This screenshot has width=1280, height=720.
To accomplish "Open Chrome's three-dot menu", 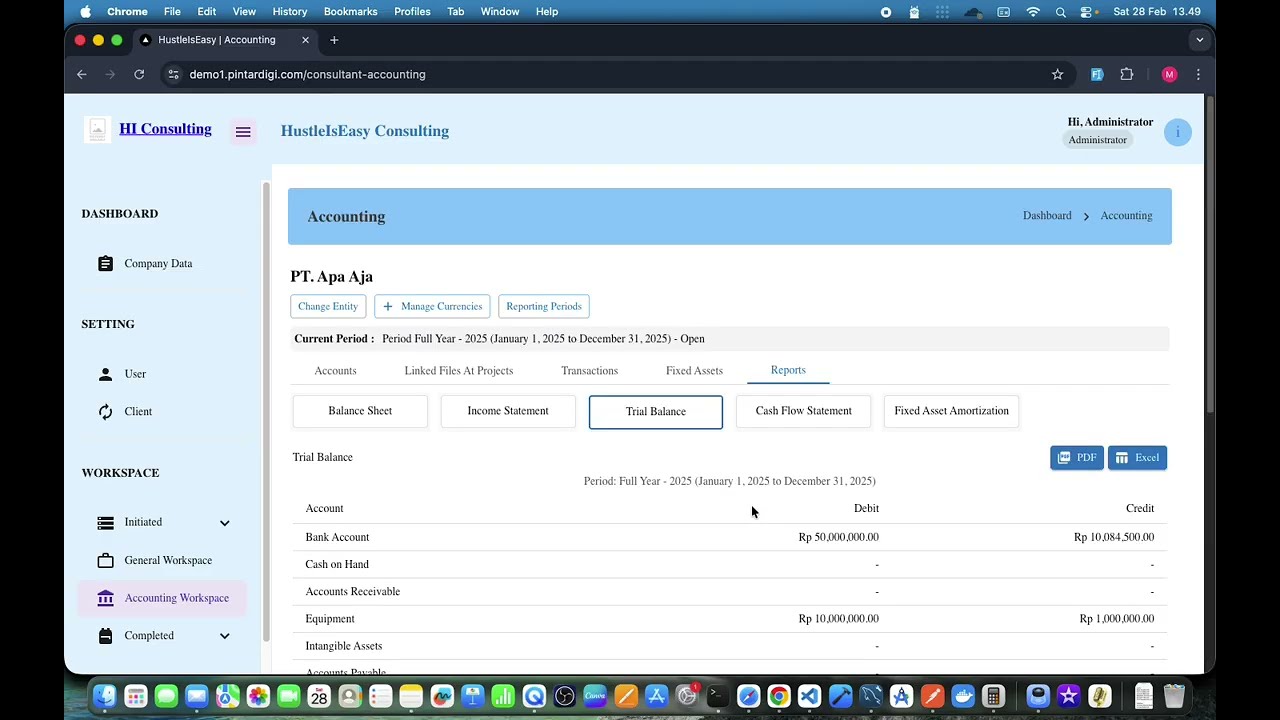I will (1198, 74).
